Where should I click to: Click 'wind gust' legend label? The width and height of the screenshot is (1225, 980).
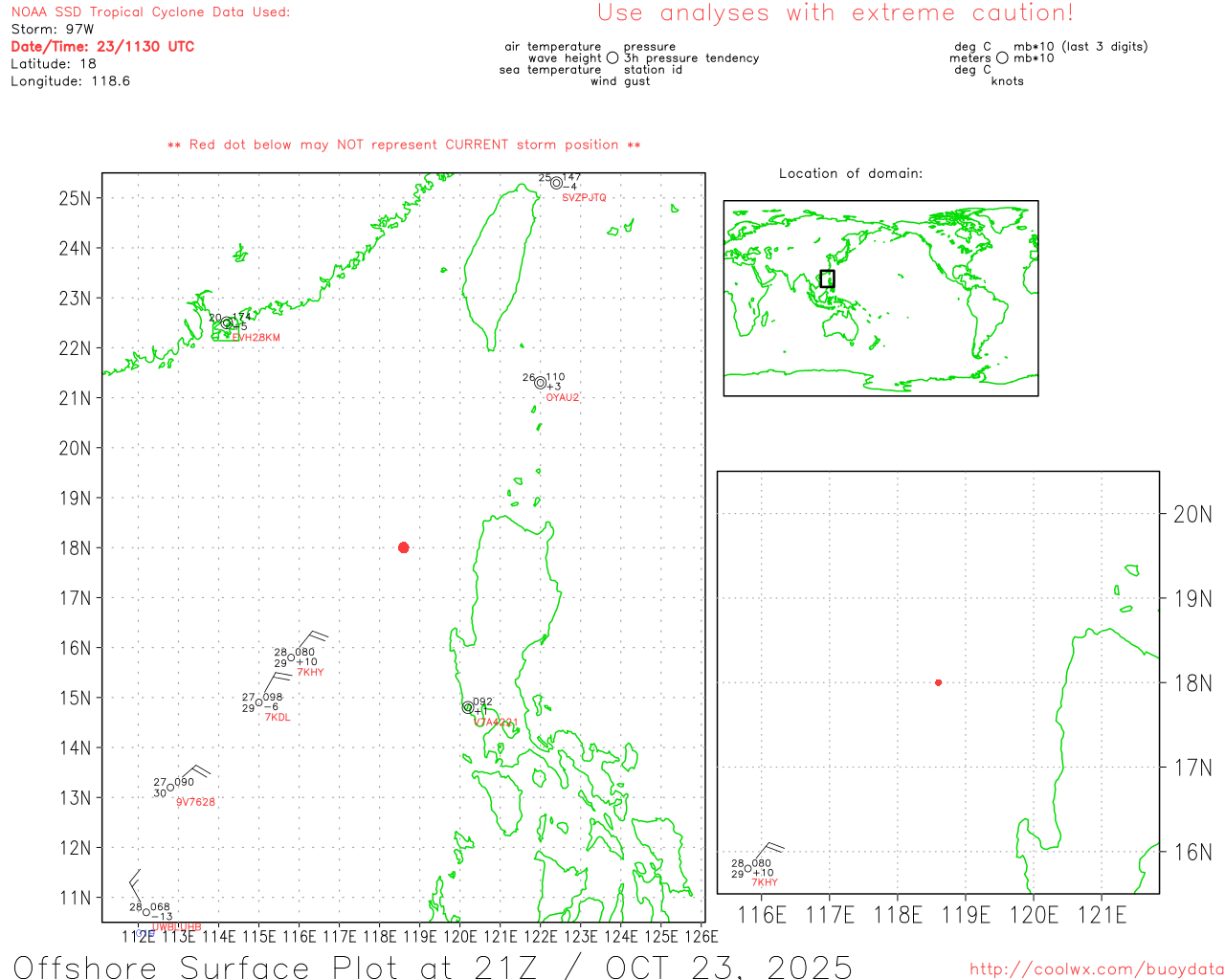pos(620,81)
